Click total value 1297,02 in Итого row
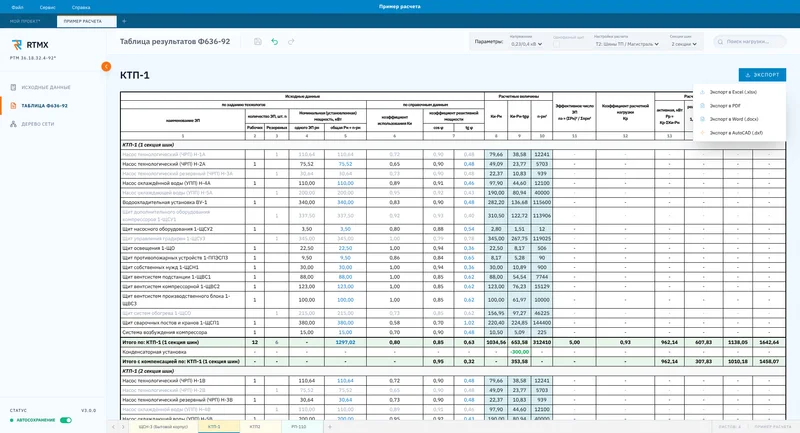Image resolution: width=800 pixels, height=433 pixels. tap(345, 342)
